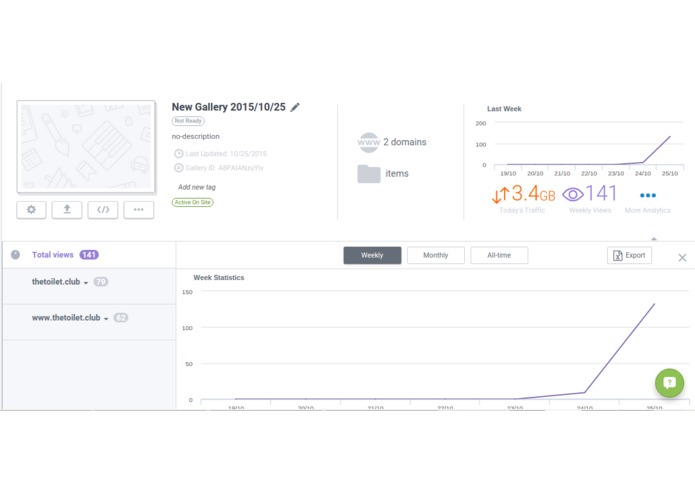Screen dimensions: 695x494
Task: Click no-description text
Action: pos(195,136)
